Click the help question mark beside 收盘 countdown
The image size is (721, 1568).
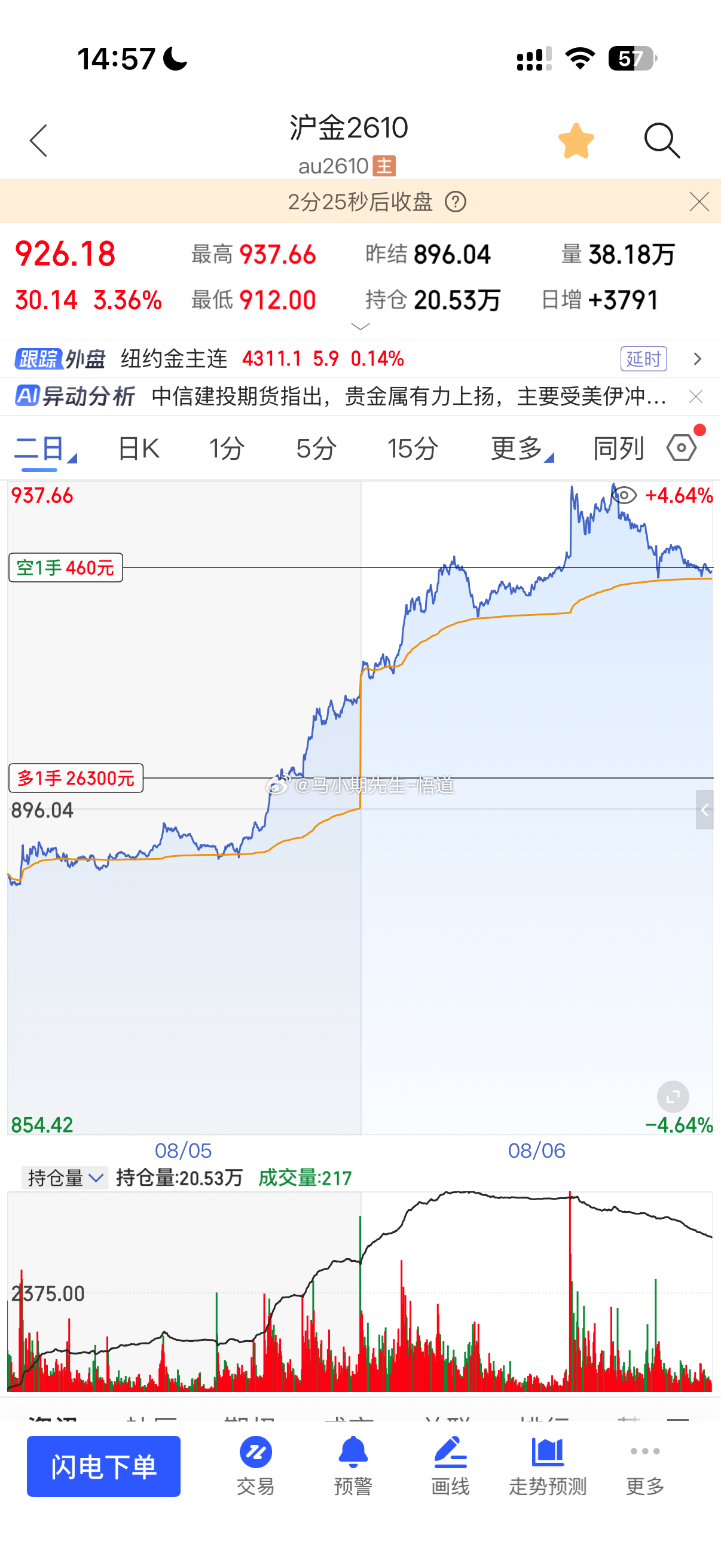click(455, 202)
